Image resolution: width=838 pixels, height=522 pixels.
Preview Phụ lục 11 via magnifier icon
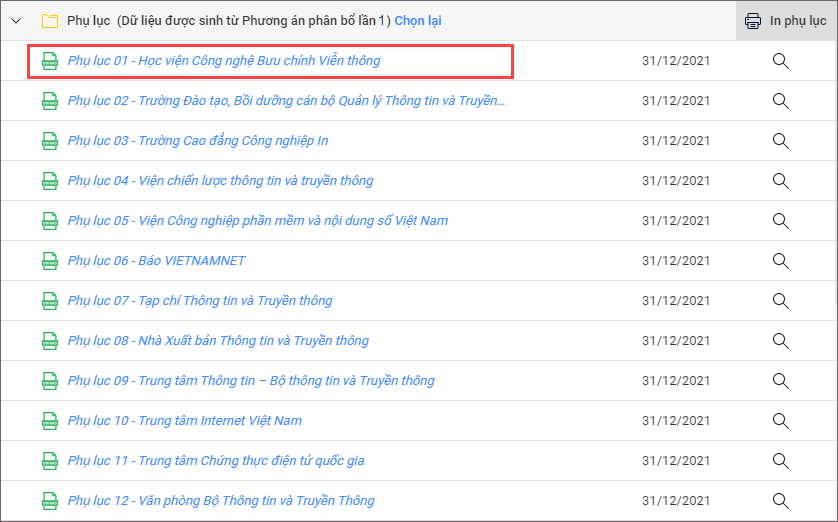click(x=781, y=461)
